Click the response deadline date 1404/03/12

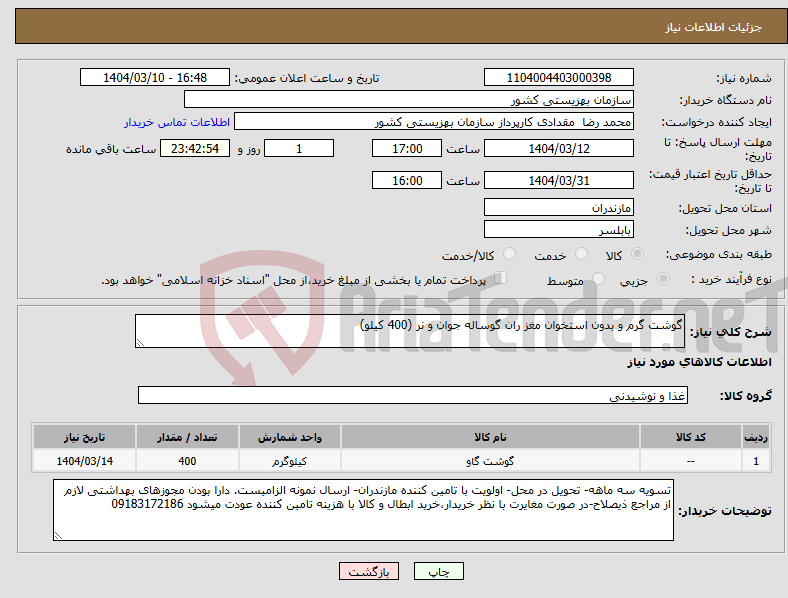[558, 148]
